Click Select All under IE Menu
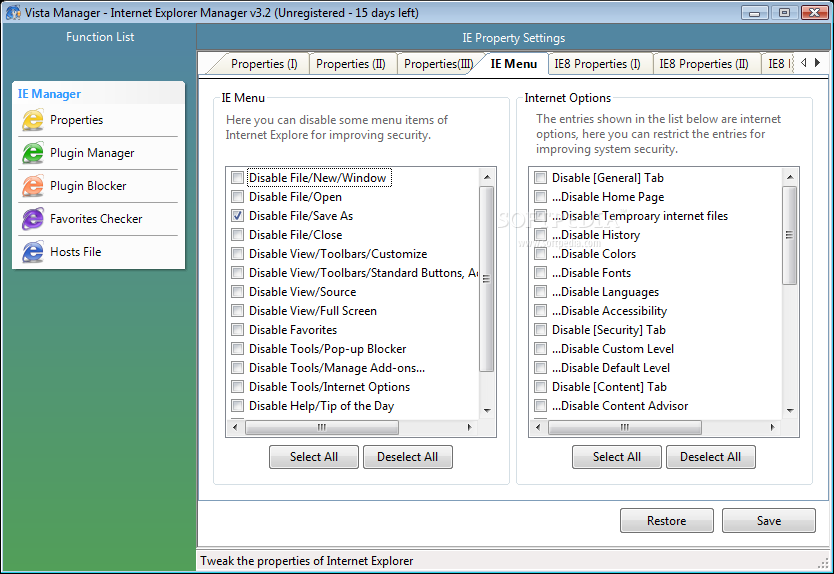 tap(314, 457)
